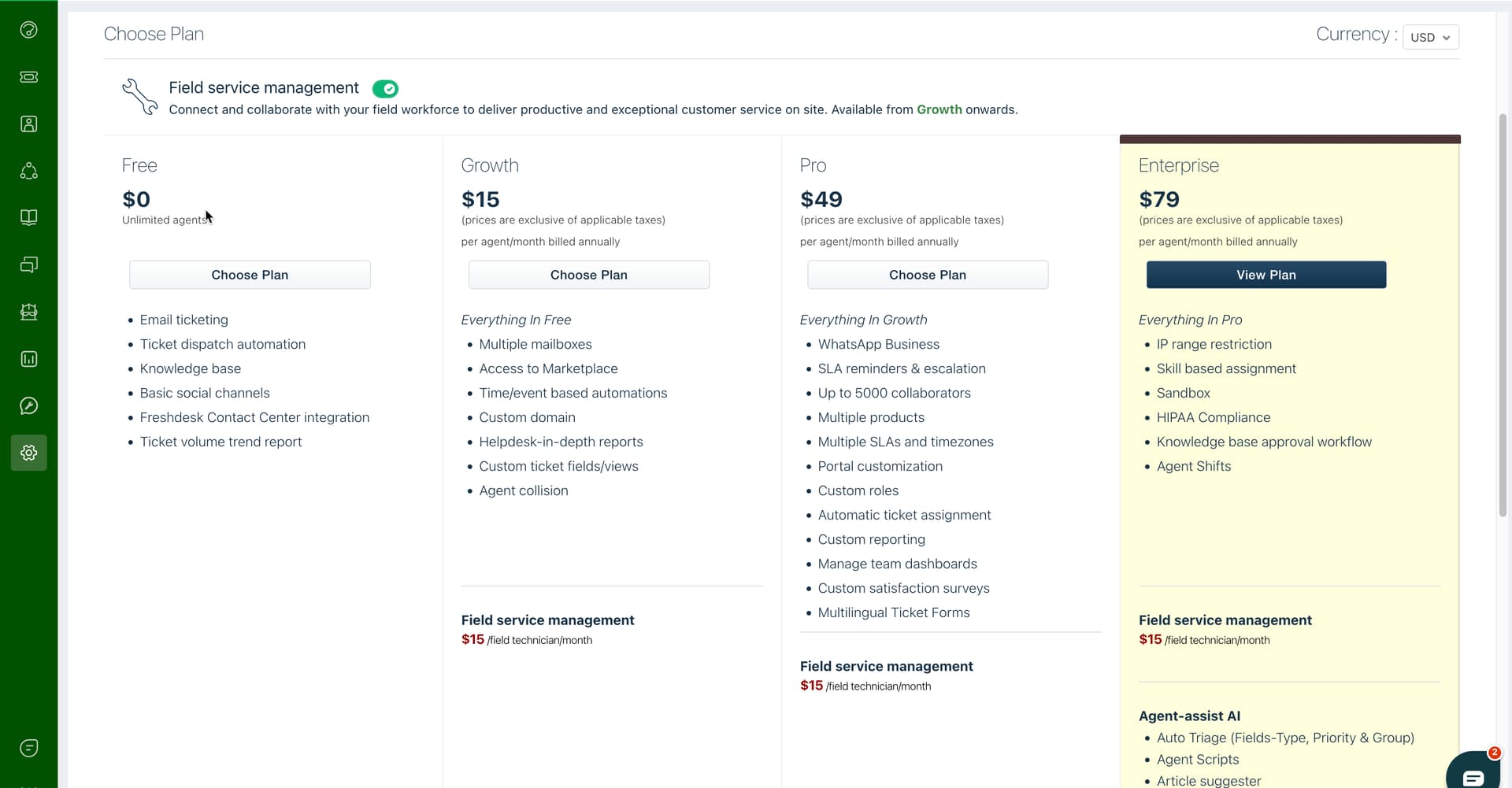
Task: Click the wrench Field service management icon
Action: pyautogui.click(x=139, y=97)
